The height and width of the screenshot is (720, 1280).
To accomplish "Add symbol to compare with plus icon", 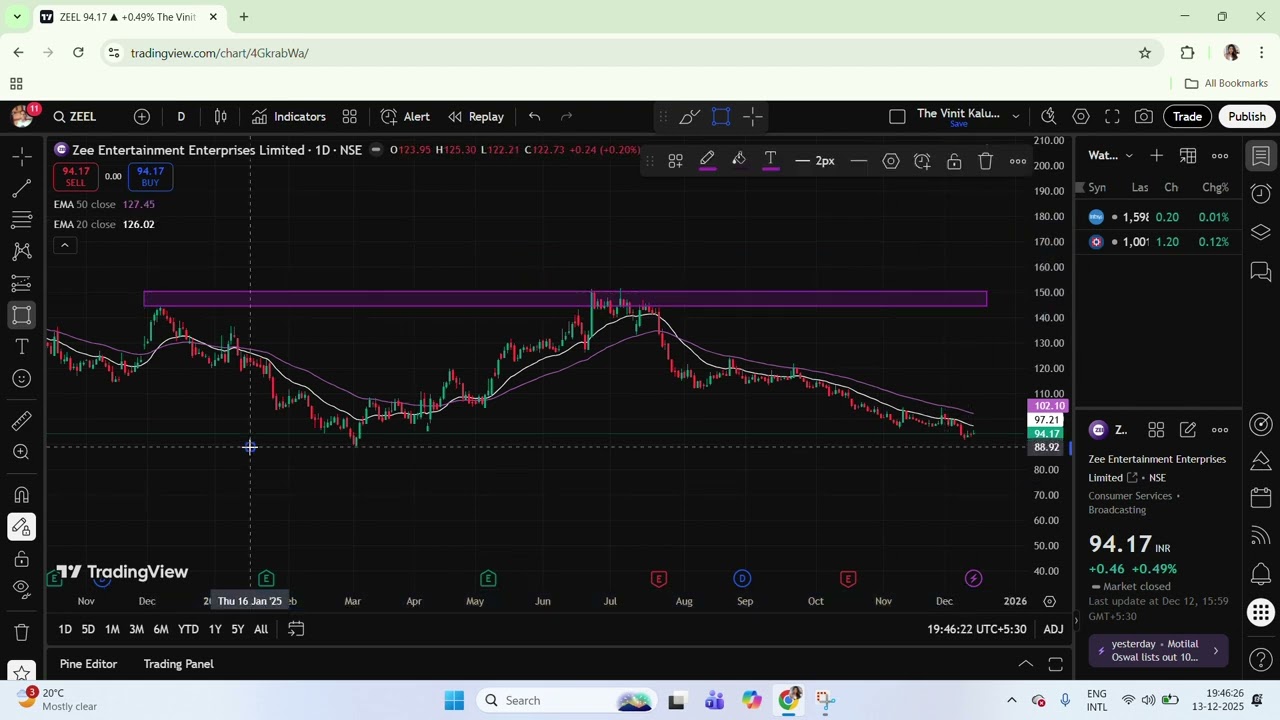I will [x=142, y=117].
